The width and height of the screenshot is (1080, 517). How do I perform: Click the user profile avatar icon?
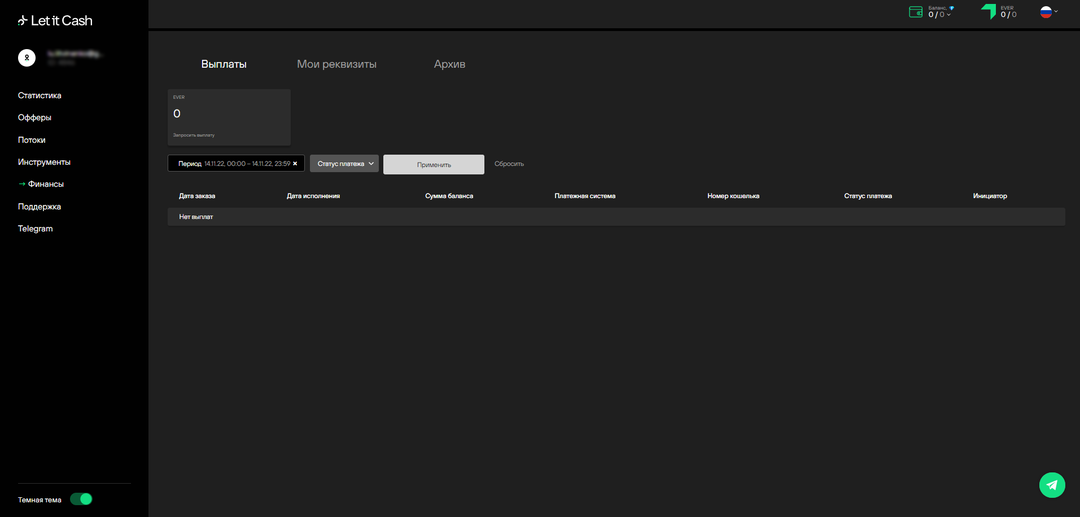[28, 58]
